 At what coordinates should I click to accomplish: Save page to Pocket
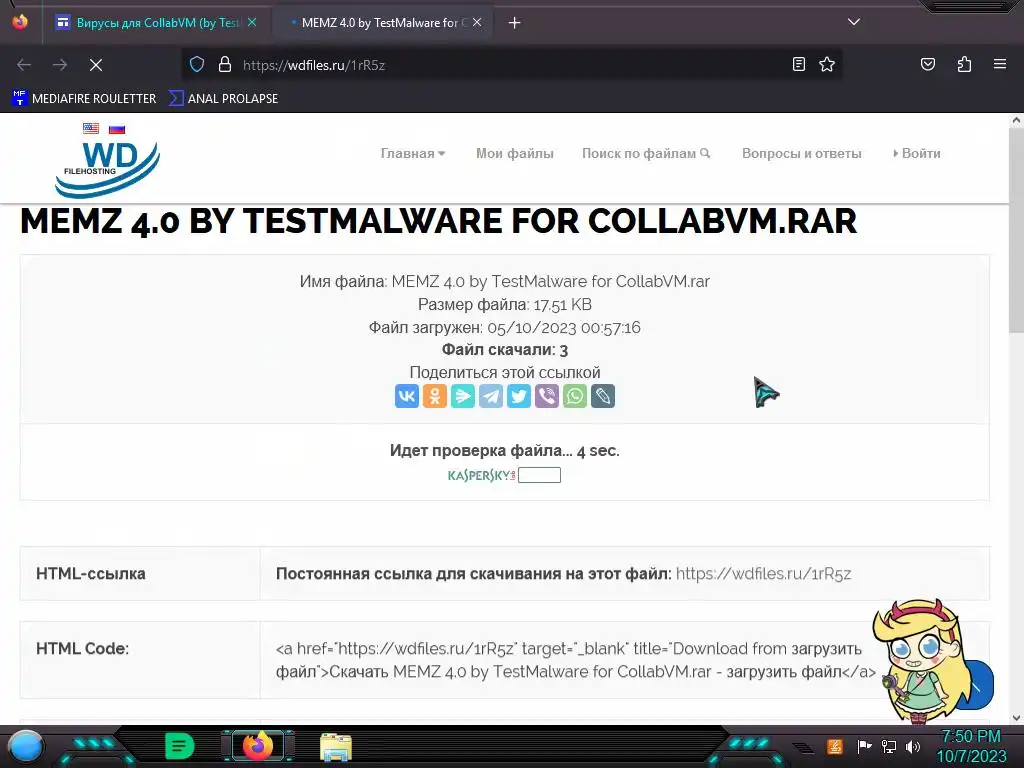pos(927,65)
